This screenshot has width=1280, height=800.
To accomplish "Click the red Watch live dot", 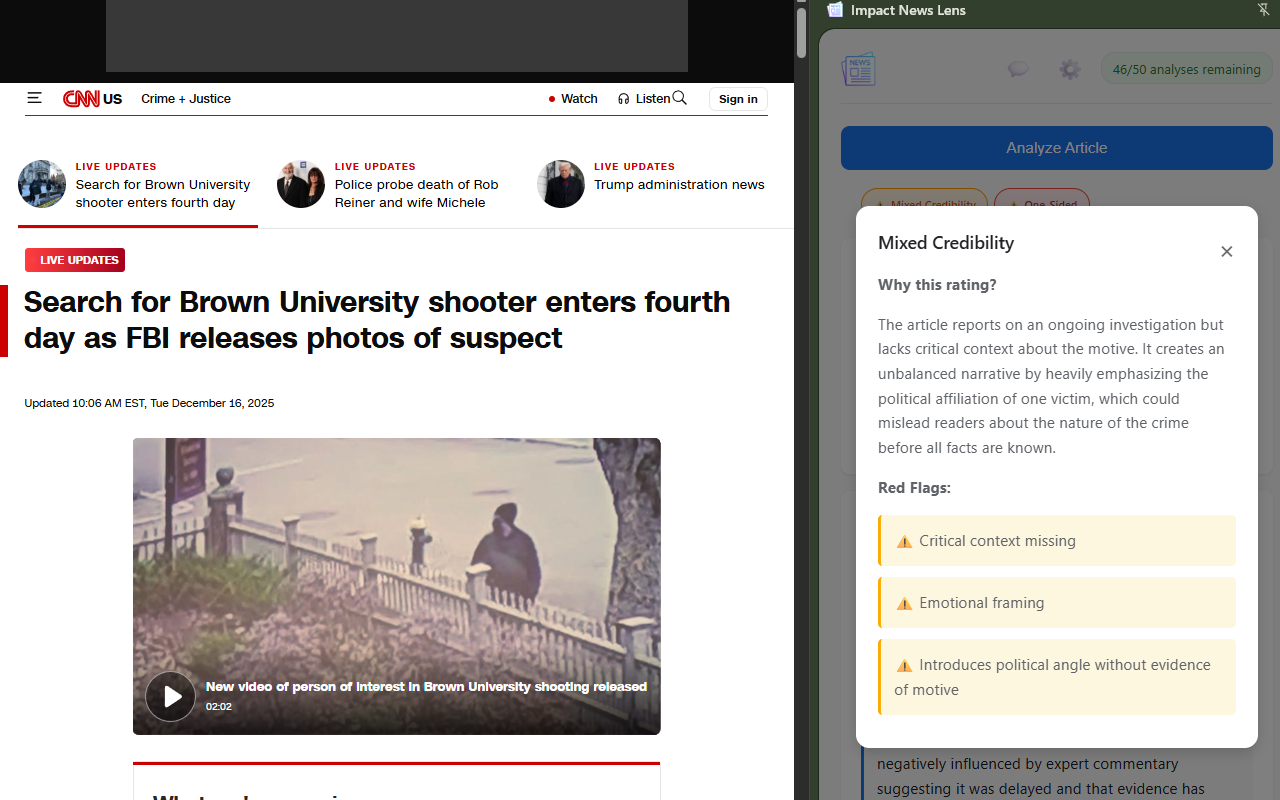I will point(552,99).
